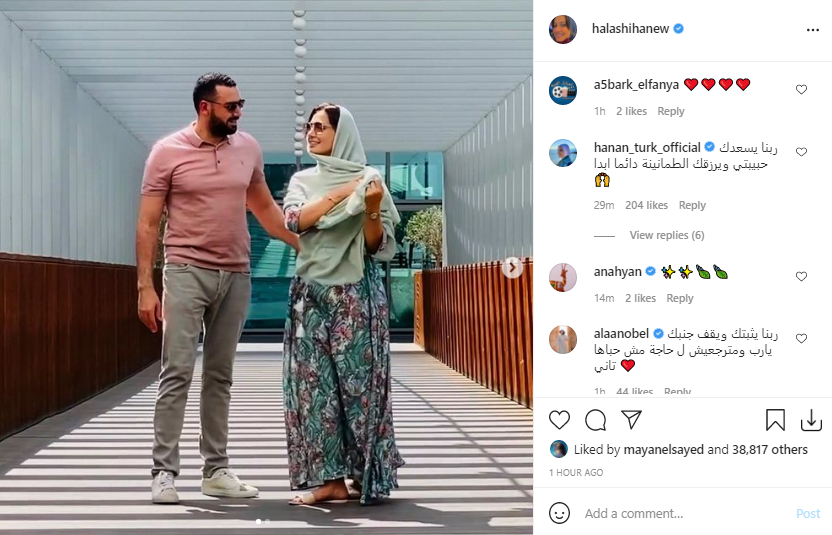Screen dimensions: 832x535
Task: Like alaanobel's comment heart
Action: 801,339
